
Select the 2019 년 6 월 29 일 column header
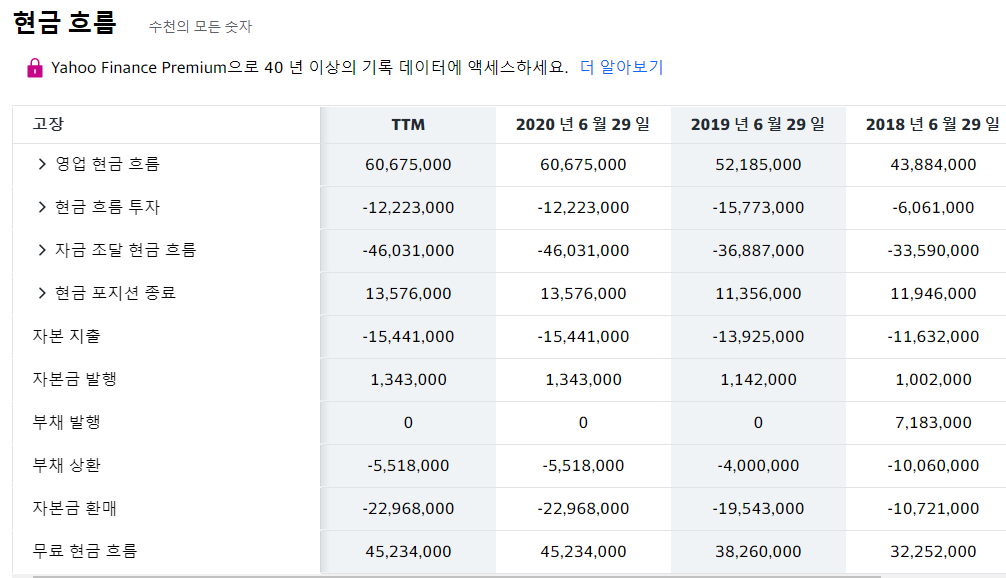[758, 124]
